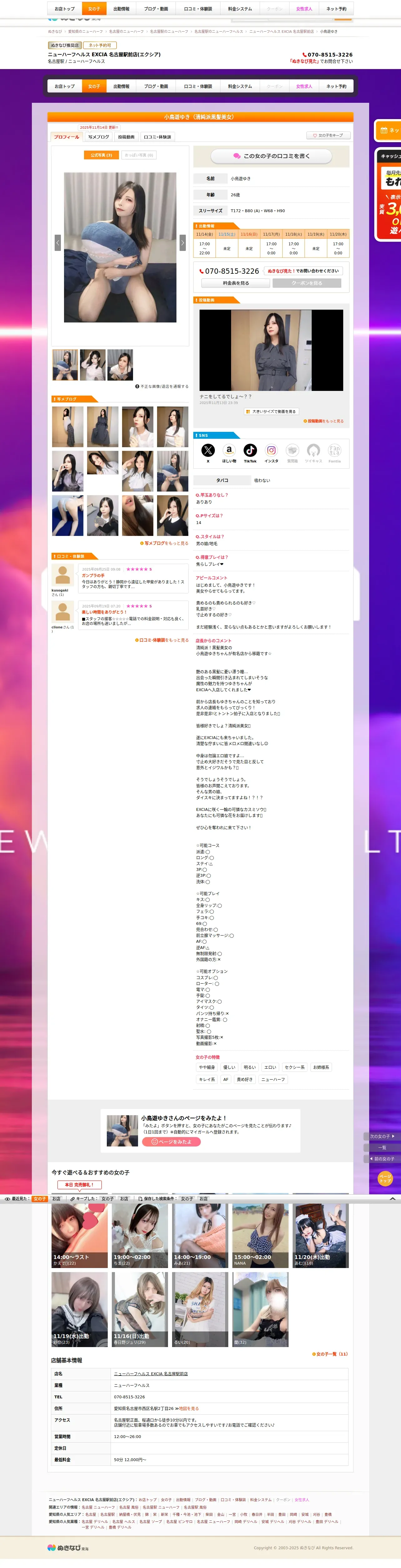This screenshot has width=401, height=1568.
Task: Report image via 不正な画像/退店を通報する
Action: pos(162,387)
